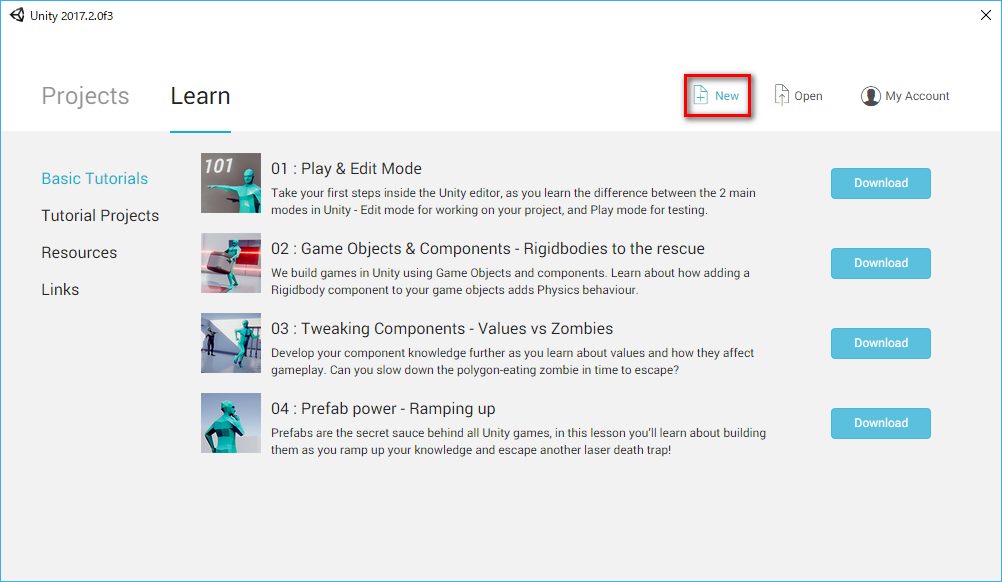1002x582 pixels.
Task: Open Links category
Action: pos(60,289)
